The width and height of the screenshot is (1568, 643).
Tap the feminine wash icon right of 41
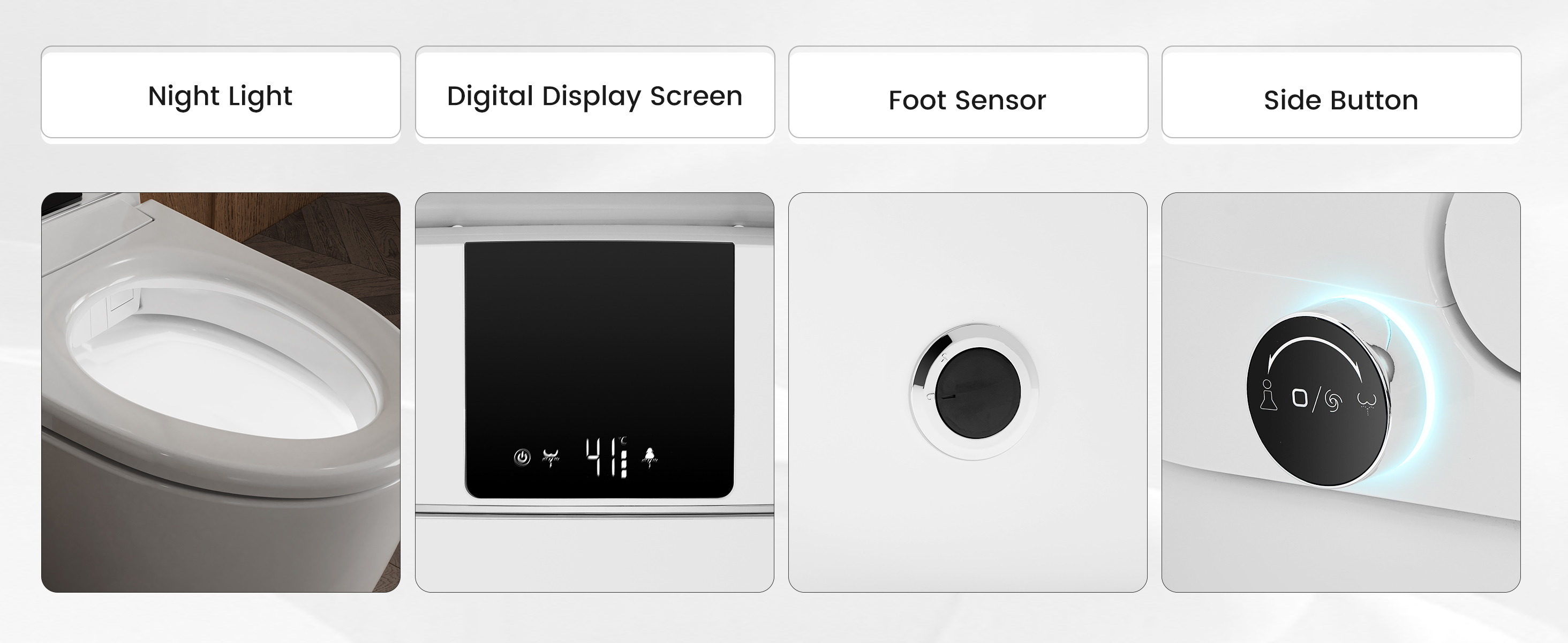[x=650, y=457]
